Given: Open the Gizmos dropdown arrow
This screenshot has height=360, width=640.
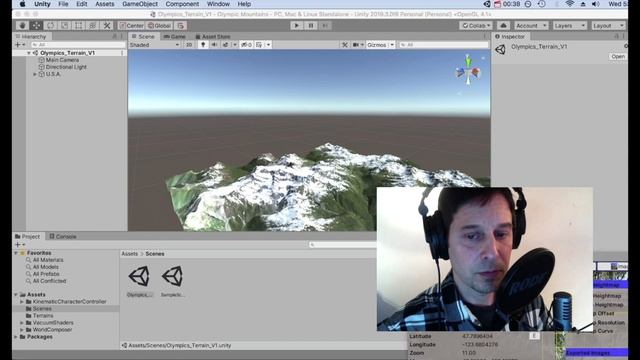Looking at the screenshot, I should pyautogui.click(x=392, y=45).
